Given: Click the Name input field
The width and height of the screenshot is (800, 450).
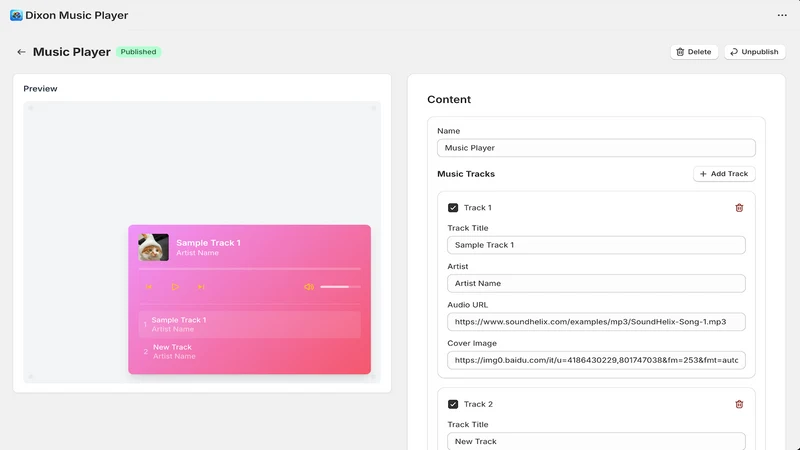Looking at the screenshot, I should click(x=596, y=148).
